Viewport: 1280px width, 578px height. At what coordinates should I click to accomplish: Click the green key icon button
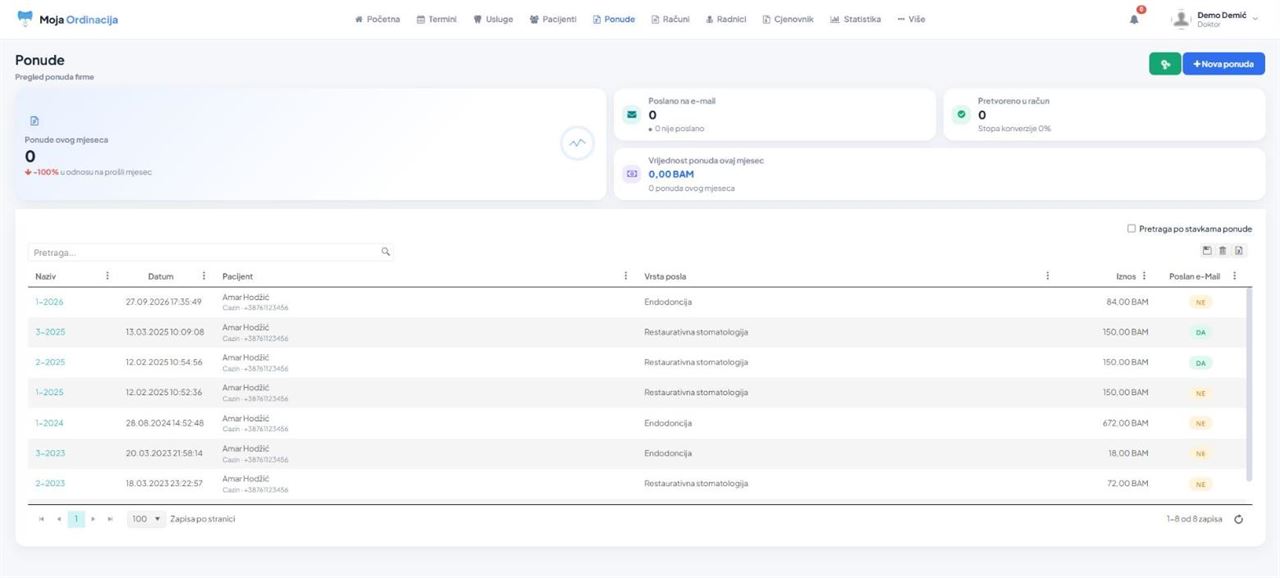pos(1164,64)
